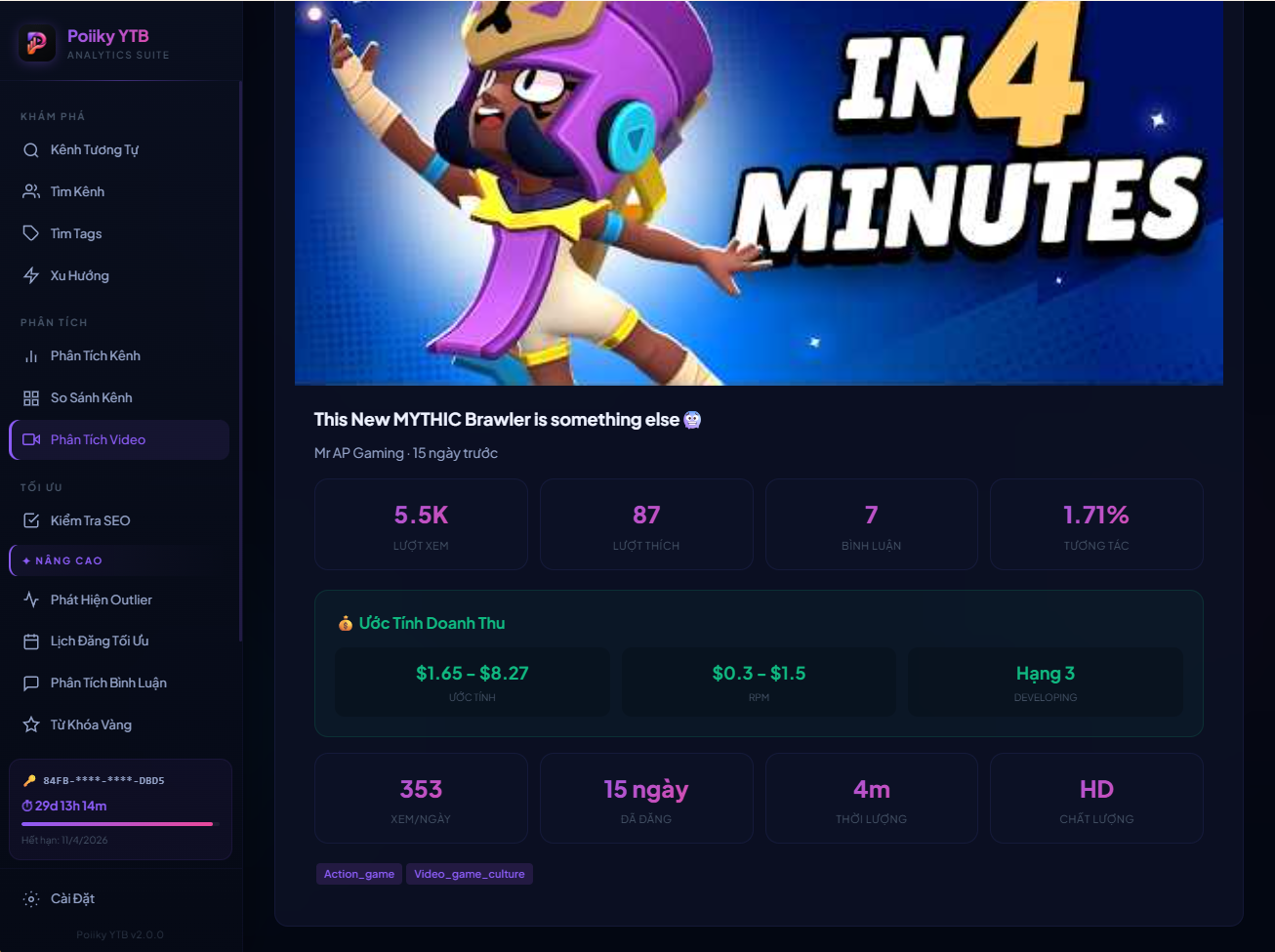Click the Action_game tag
The image size is (1275, 952).
tap(359, 874)
